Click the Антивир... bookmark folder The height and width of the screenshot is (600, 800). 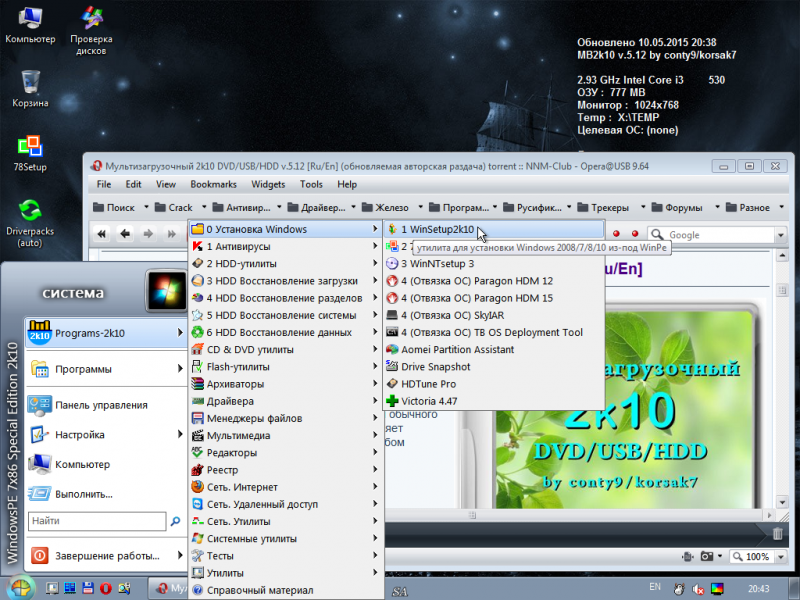pyautogui.click(x=242, y=207)
